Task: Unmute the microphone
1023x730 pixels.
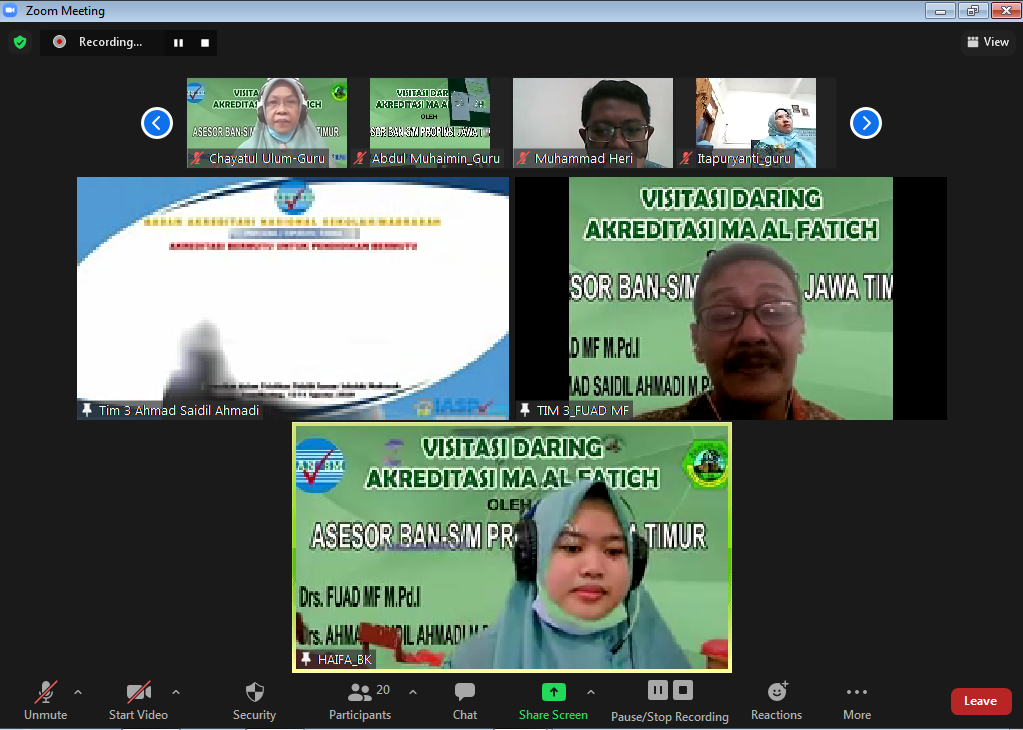Action: pyautogui.click(x=45, y=699)
